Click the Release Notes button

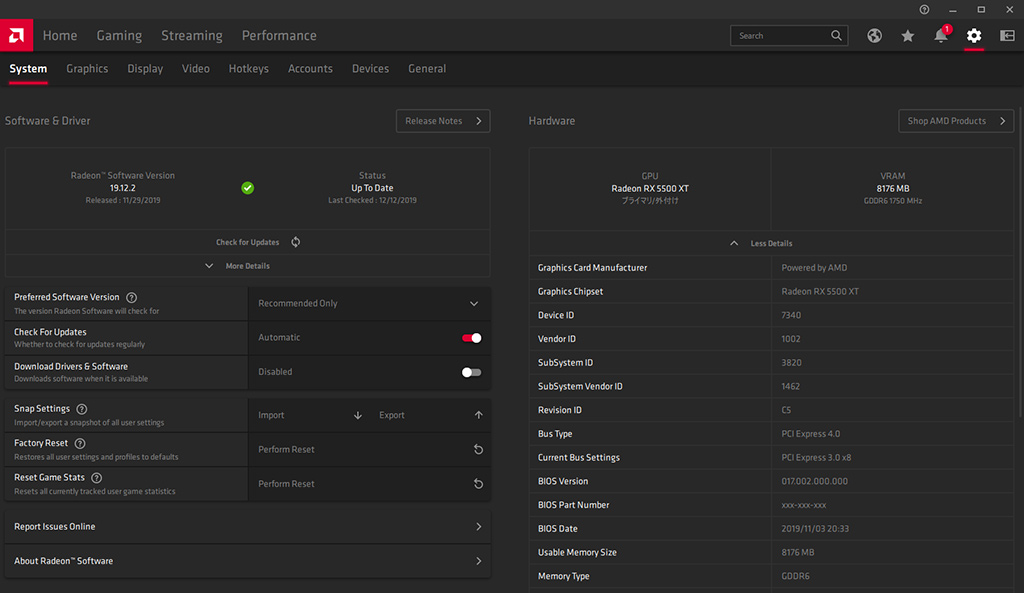[x=443, y=121]
